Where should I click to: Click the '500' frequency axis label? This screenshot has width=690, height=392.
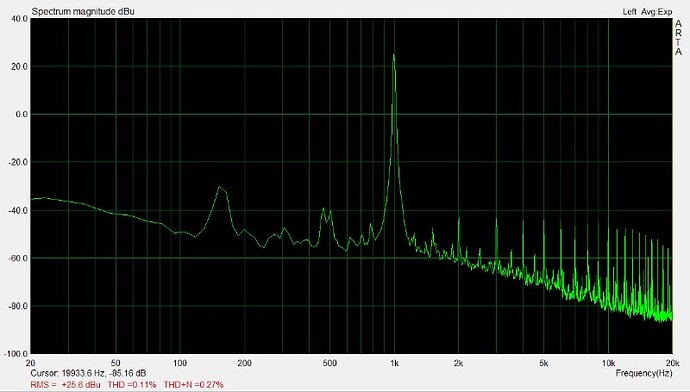pos(330,363)
